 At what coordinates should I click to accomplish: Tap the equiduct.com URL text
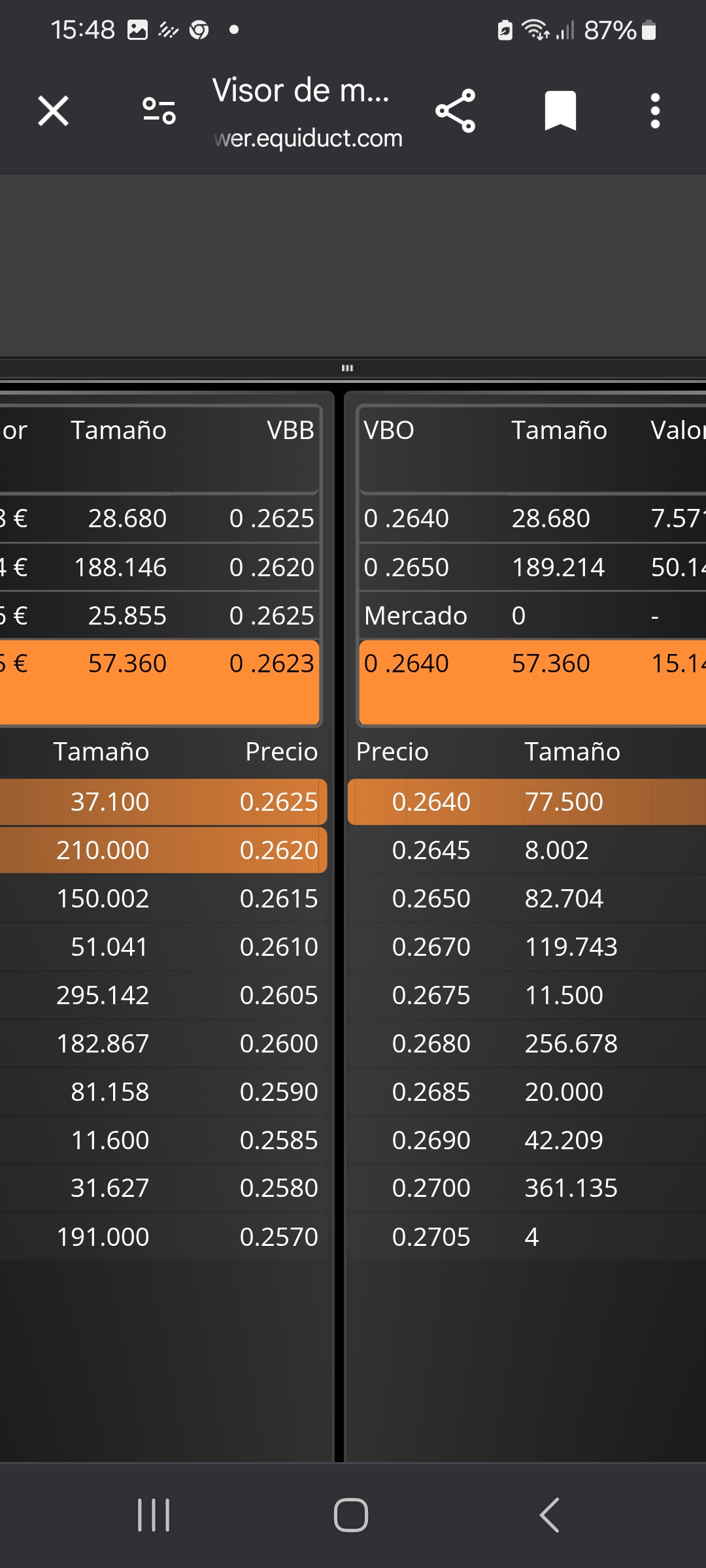pos(308,139)
